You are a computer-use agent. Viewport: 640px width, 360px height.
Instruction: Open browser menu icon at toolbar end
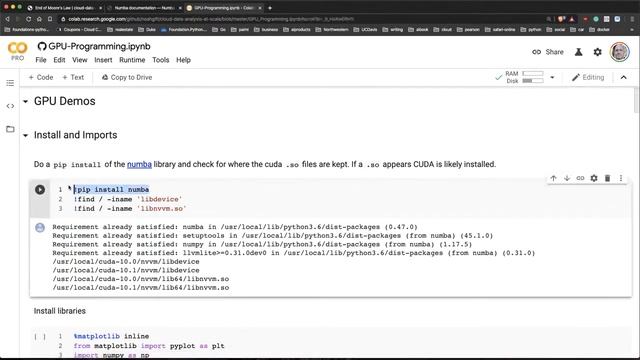633,19
